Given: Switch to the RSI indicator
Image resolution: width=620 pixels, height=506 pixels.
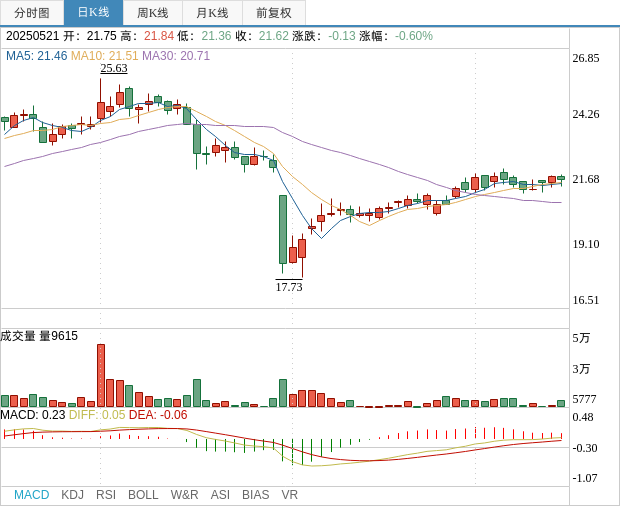Looking at the screenshot, I should pos(106,495).
